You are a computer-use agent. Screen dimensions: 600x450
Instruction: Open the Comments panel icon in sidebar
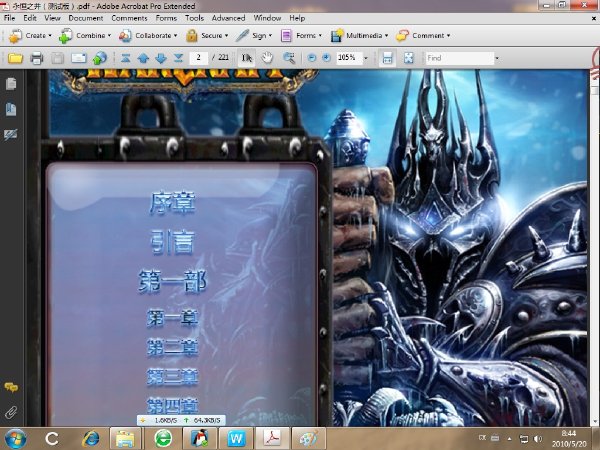pos(11,388)
